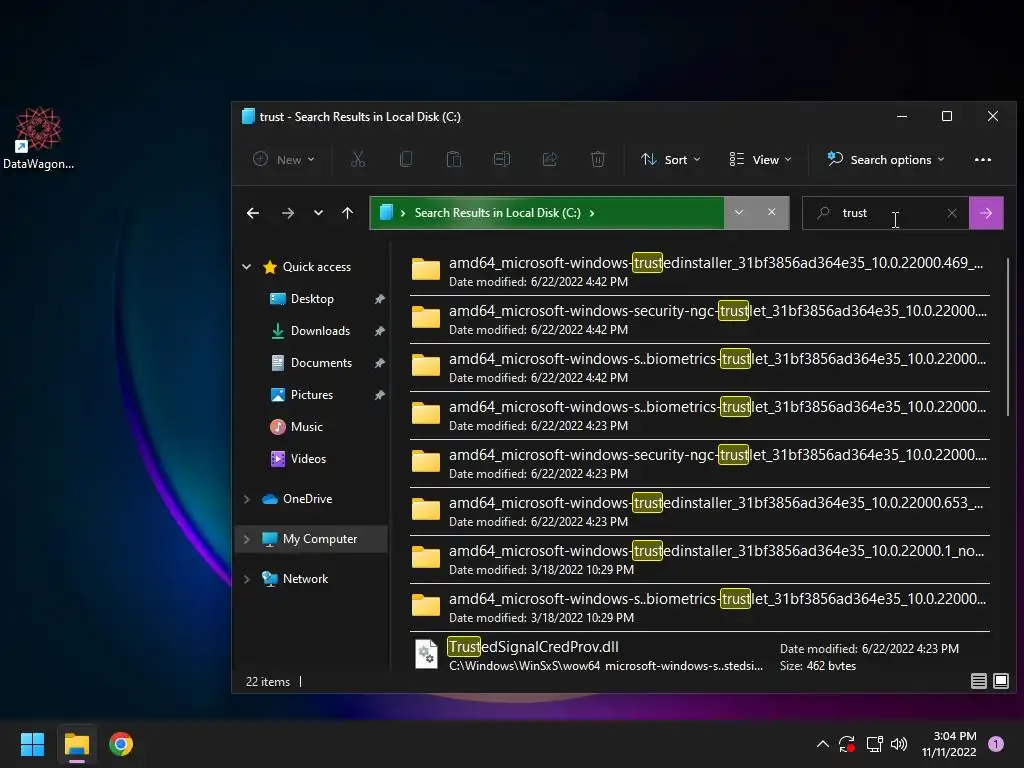Select security-ngc-trustlet folder modified 4:23 PM

tap(699, 464)
